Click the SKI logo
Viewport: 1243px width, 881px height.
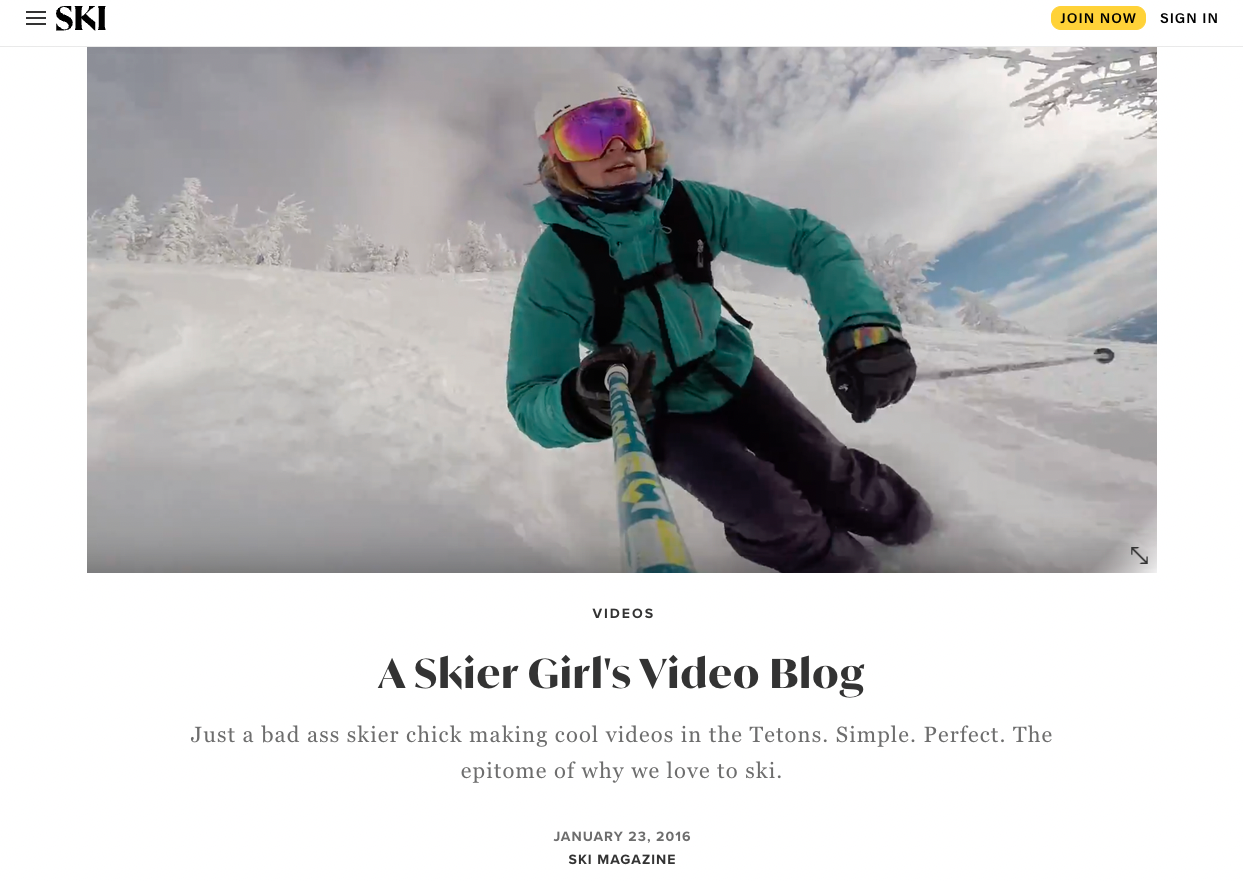tap(81, 18)
